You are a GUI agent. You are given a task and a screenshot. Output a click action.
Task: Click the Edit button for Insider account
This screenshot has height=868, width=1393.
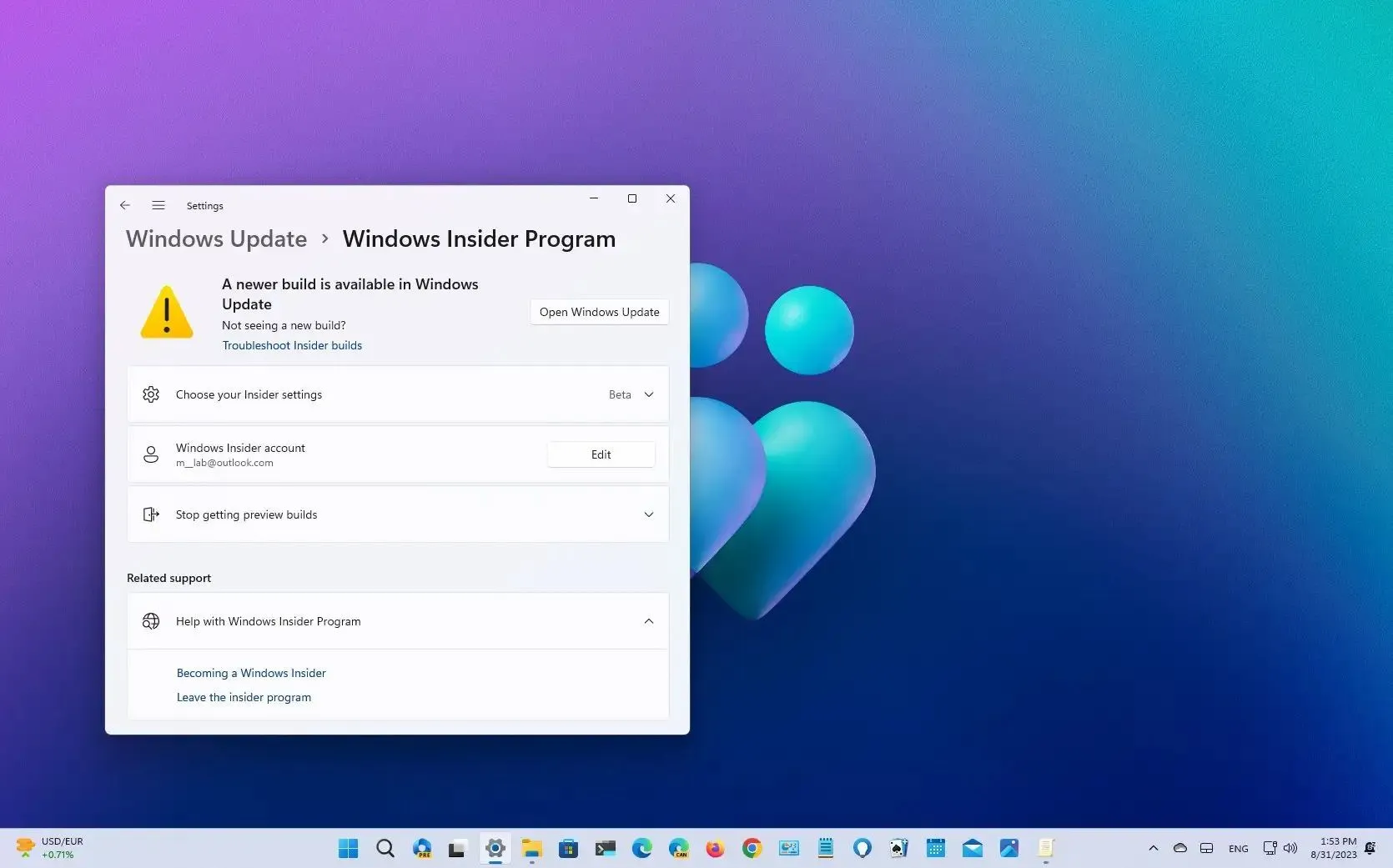(x=601, y=454)
